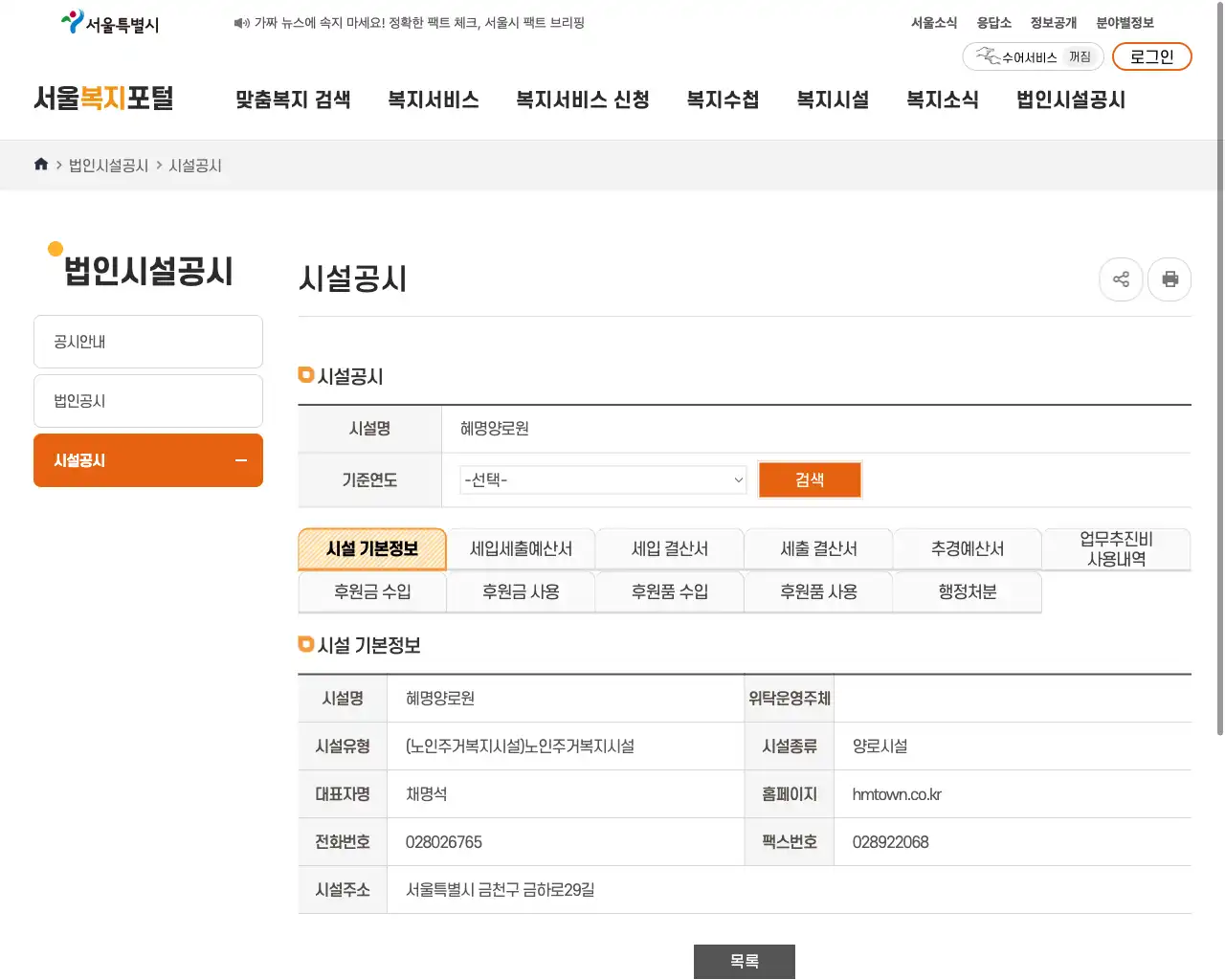1225x980 pixels.
Task: Open the 업무추진비 사용내역 tab
Action: click(1116, 549)
